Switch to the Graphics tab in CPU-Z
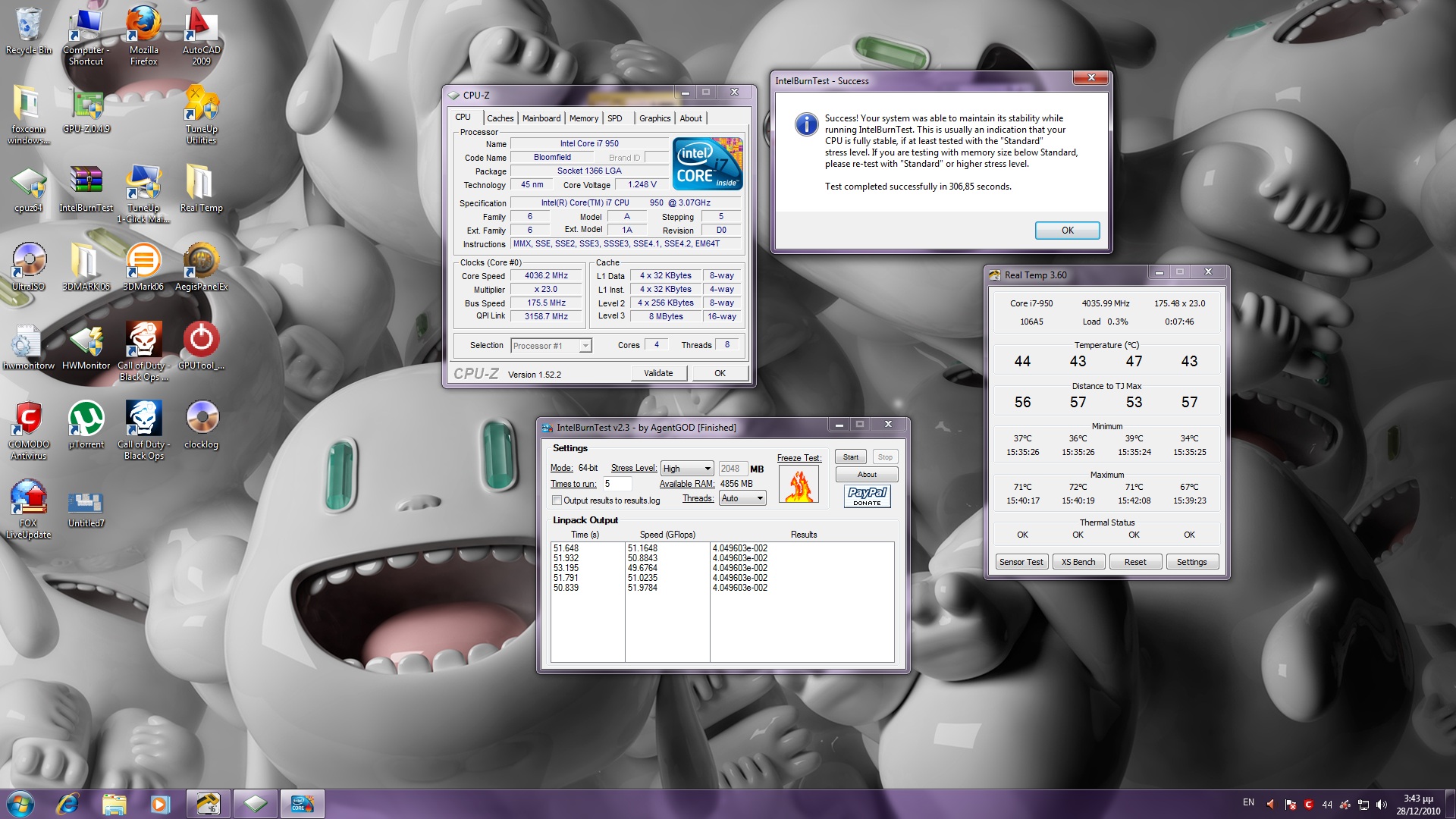Image resolution: width=1456 pixels, height=819 pixels. coord(654,118)
